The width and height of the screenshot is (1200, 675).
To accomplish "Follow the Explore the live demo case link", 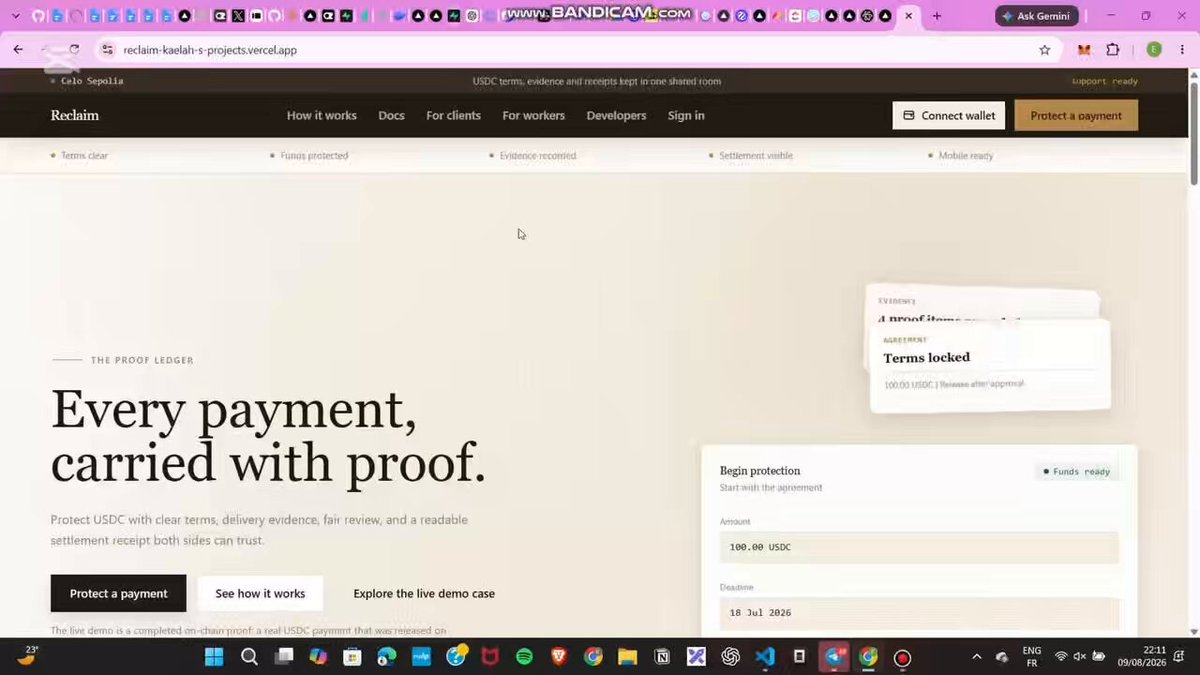I will click(x=424, y=594).
